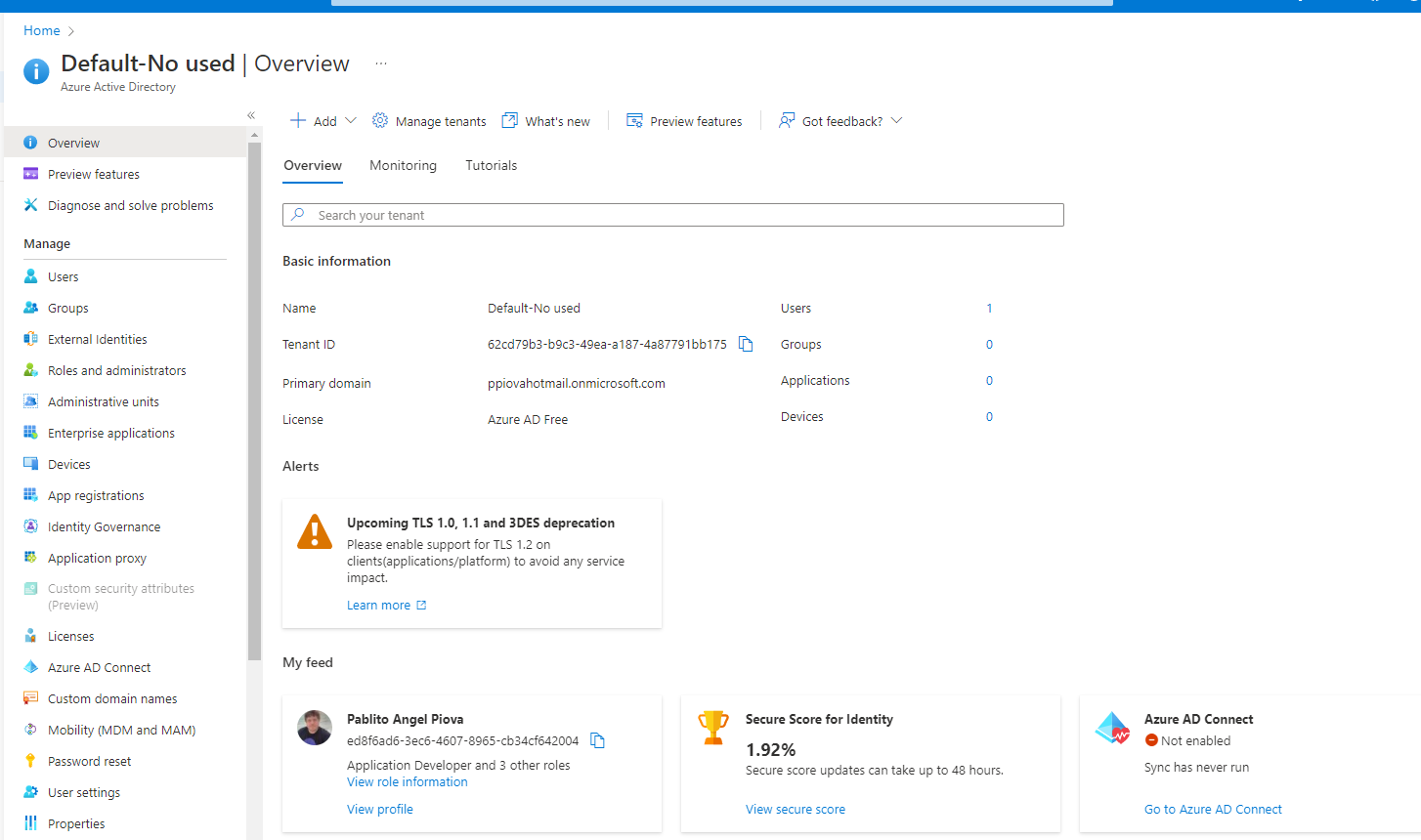
Task: Click the User settings gear icon
Action: (30, 792)
